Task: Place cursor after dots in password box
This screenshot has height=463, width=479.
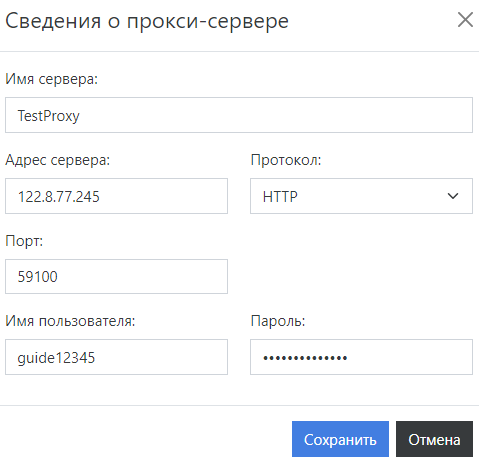Action: click(349, 358)
